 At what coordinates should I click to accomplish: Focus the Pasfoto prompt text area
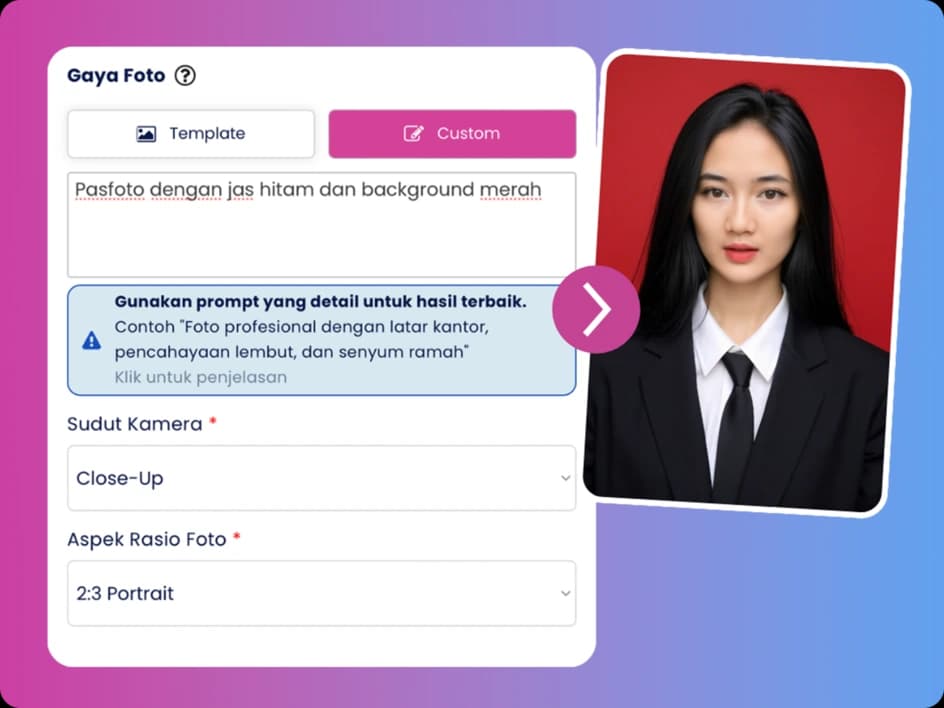pos(321,225)
